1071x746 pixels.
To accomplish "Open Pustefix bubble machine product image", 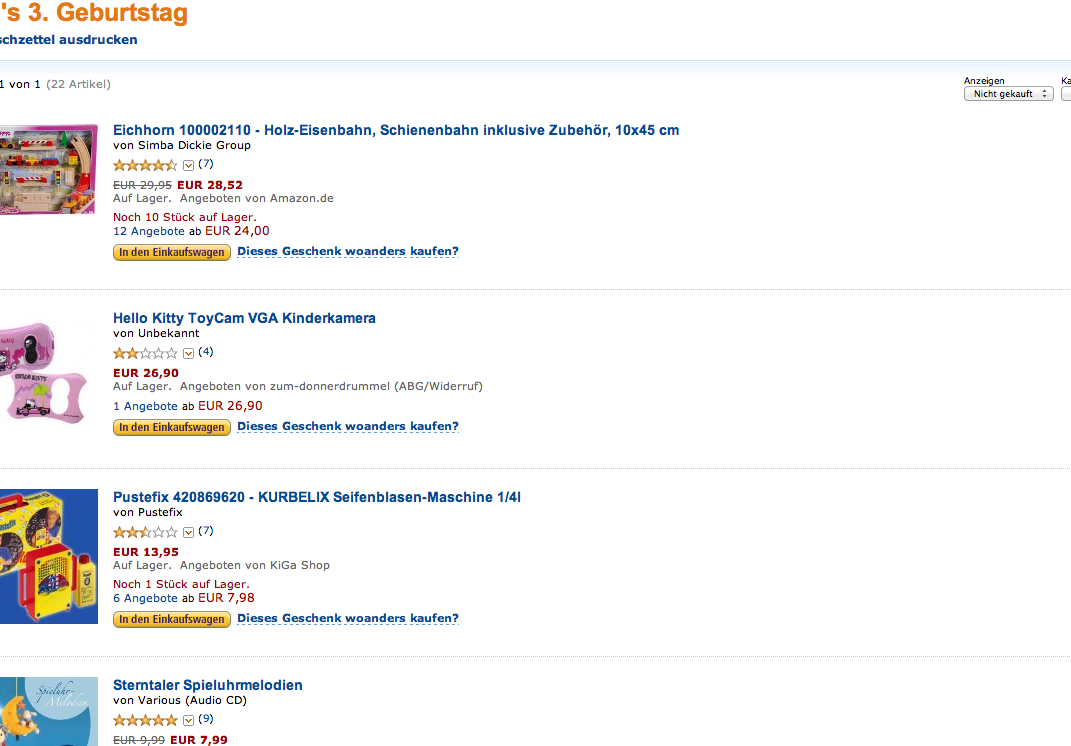I will tap(48, 556).
